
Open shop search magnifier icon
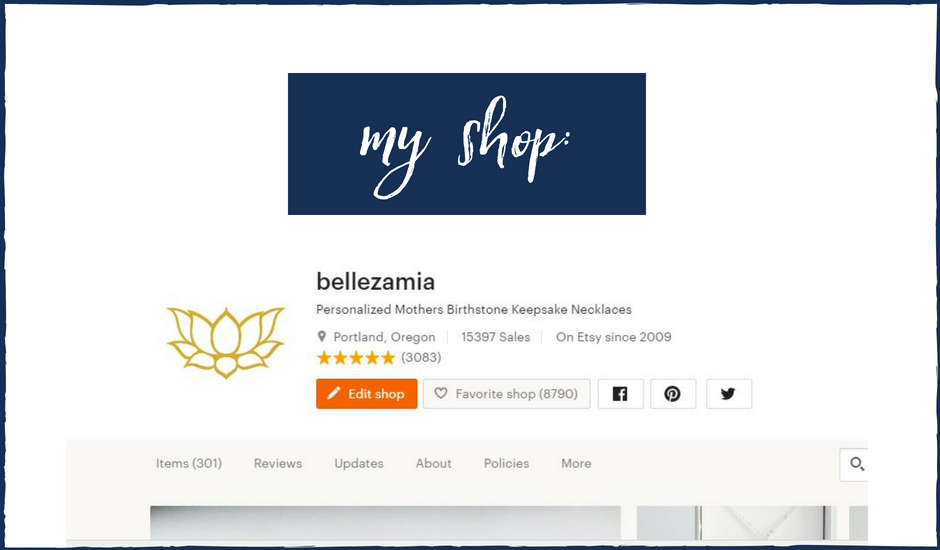(857, 464)
